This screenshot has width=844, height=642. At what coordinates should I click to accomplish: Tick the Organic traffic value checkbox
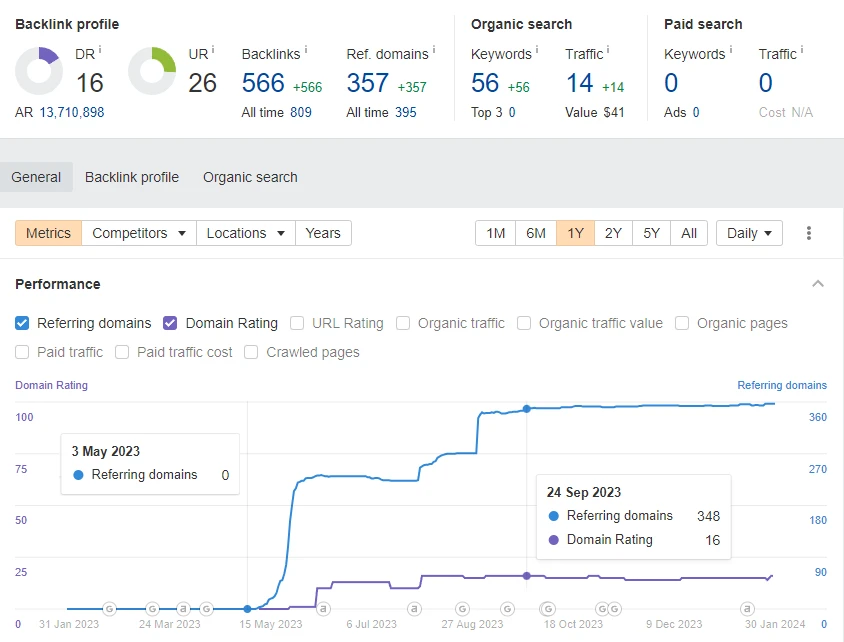coord(524,323)
